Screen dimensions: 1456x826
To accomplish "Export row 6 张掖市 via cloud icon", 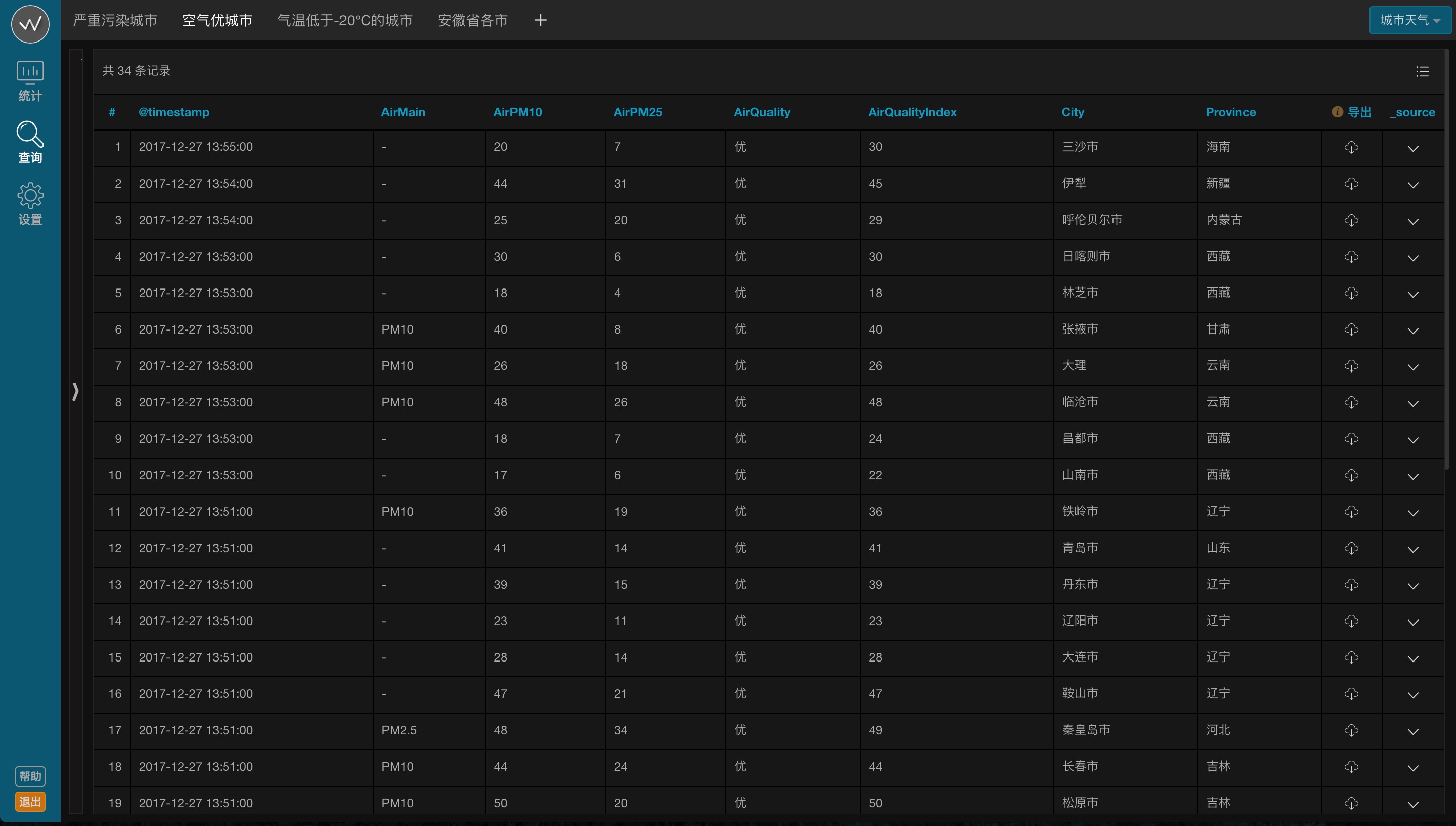I will [1351, 329].
